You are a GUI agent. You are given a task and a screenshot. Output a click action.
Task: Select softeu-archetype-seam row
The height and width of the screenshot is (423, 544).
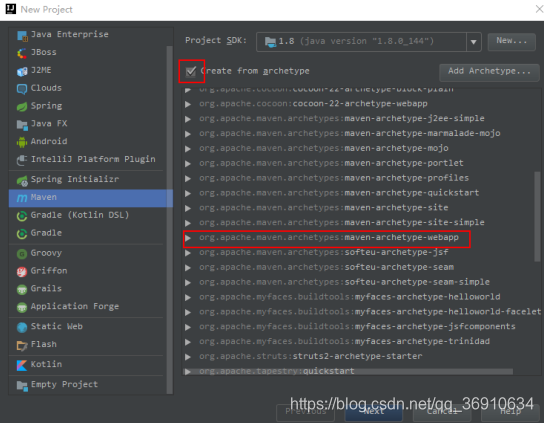tap(361, 267)
